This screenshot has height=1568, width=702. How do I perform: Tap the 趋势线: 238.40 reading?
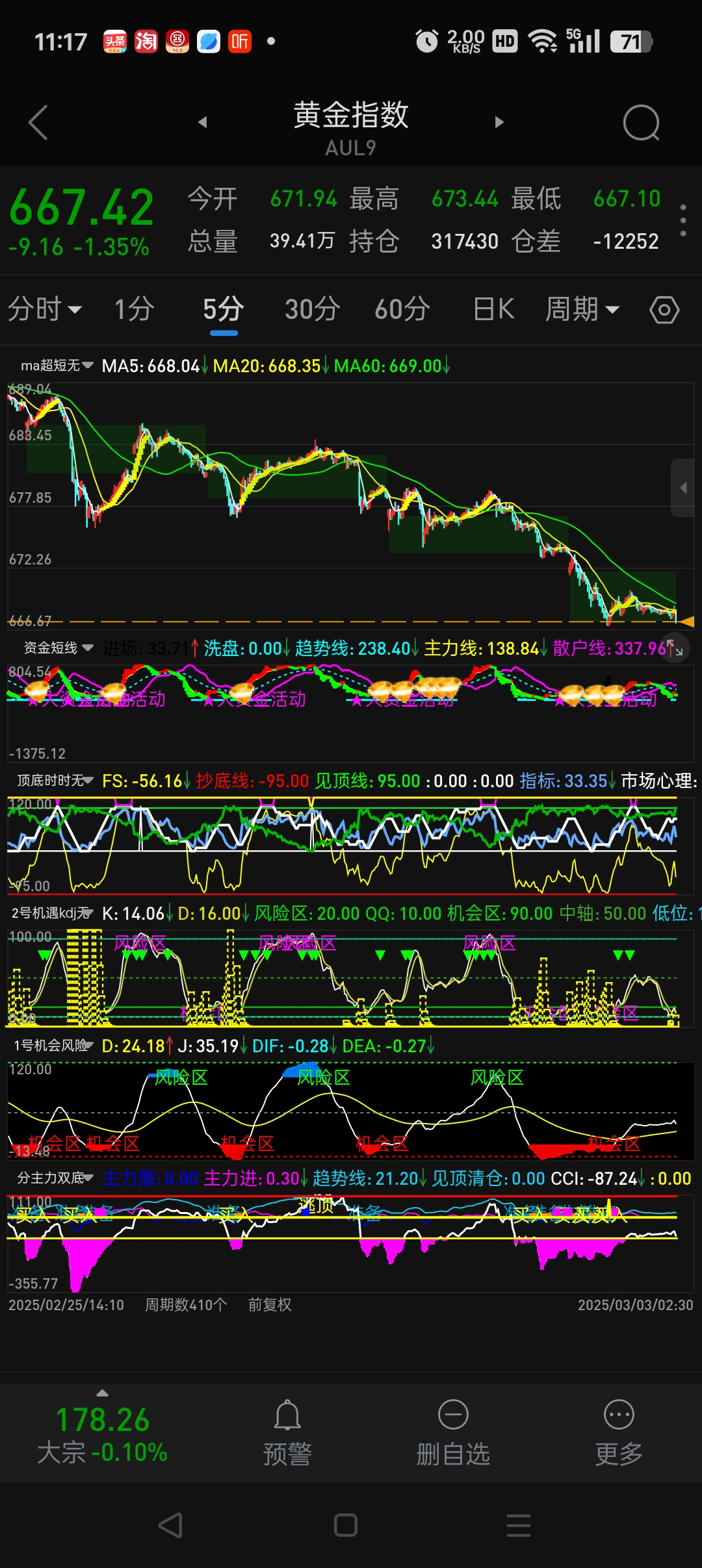[x=352, y=648]
